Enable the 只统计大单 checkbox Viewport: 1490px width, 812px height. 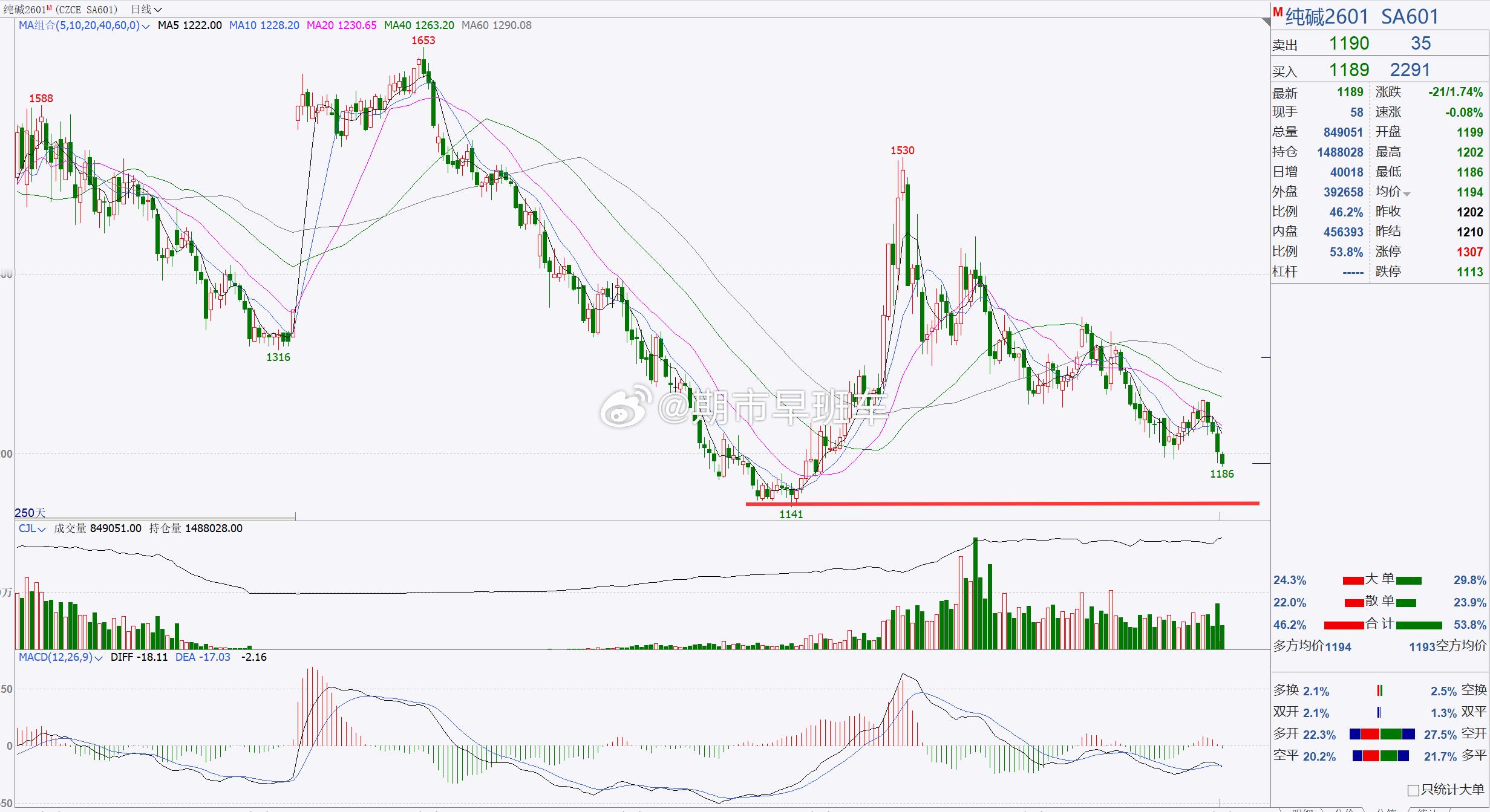point(1413,790)
